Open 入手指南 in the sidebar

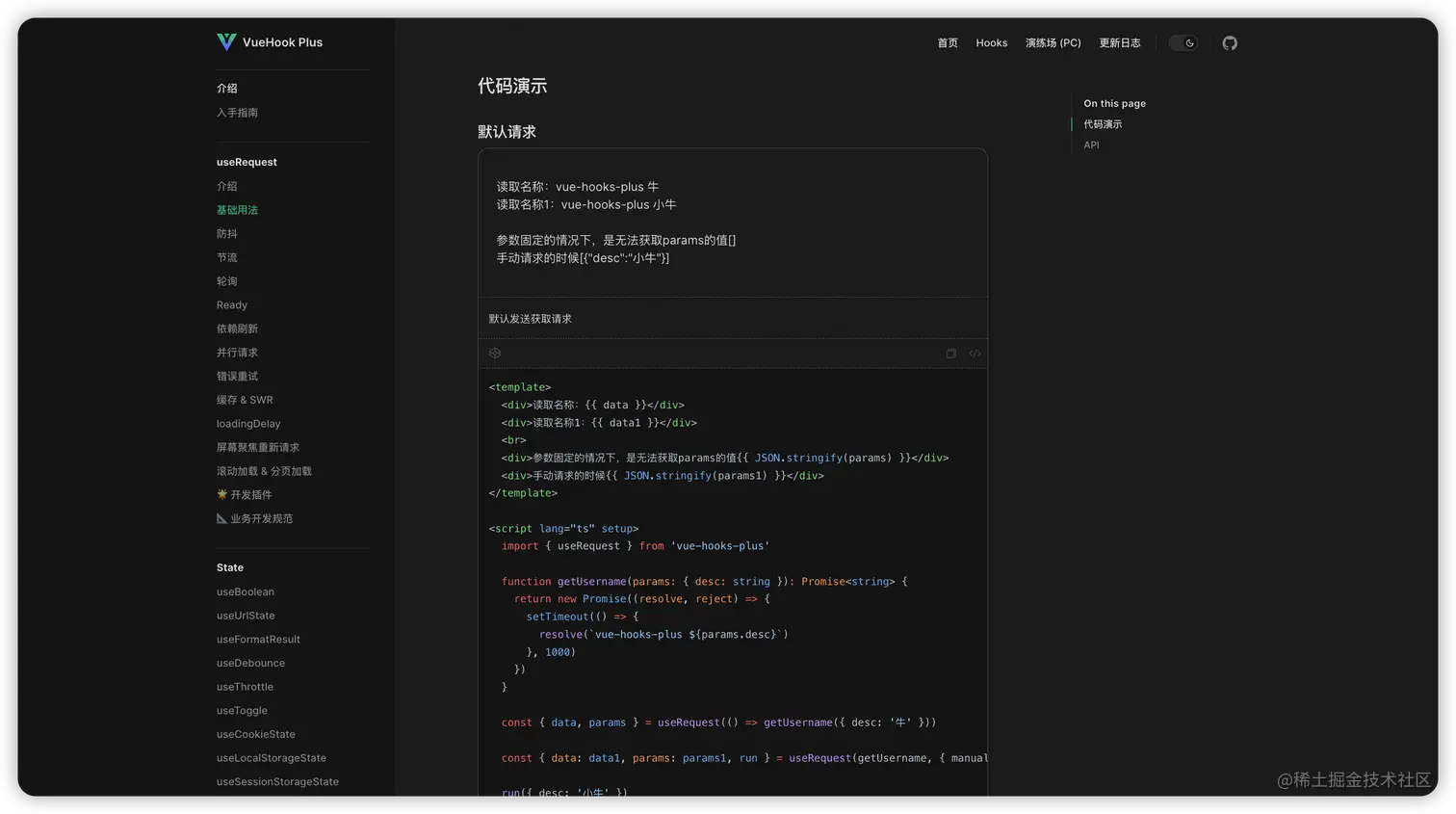click(237, 113)
